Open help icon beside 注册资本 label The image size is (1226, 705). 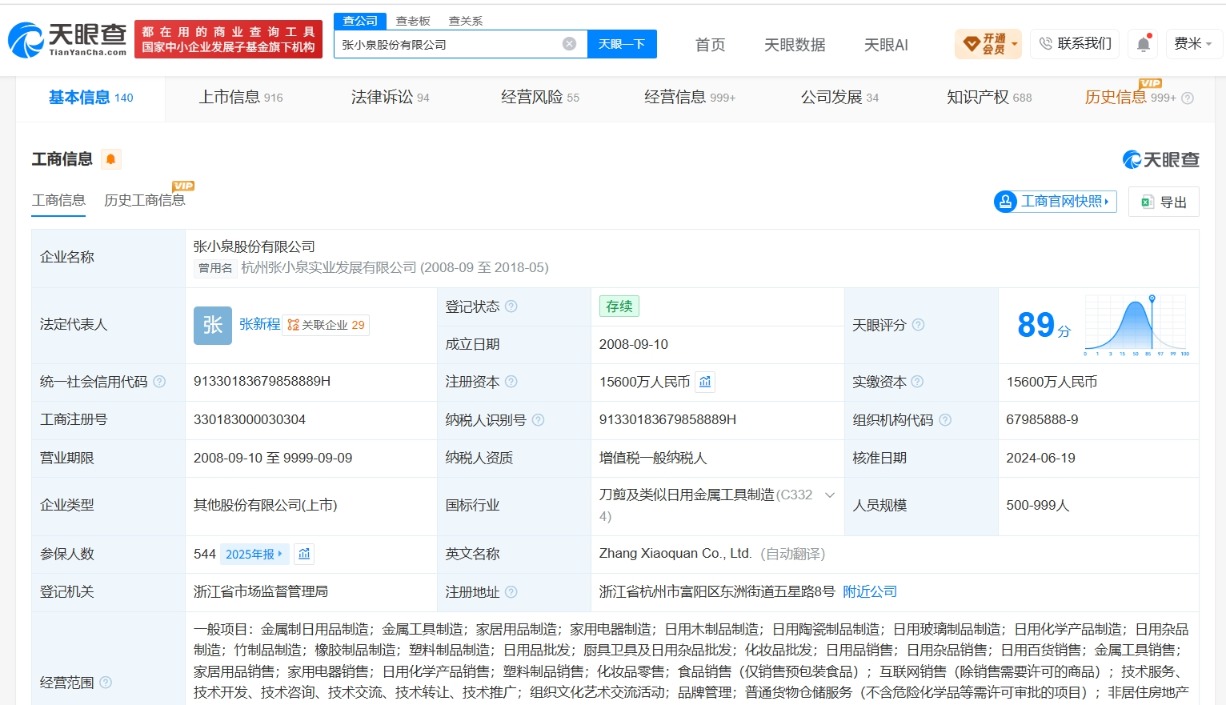pos(511,382)
